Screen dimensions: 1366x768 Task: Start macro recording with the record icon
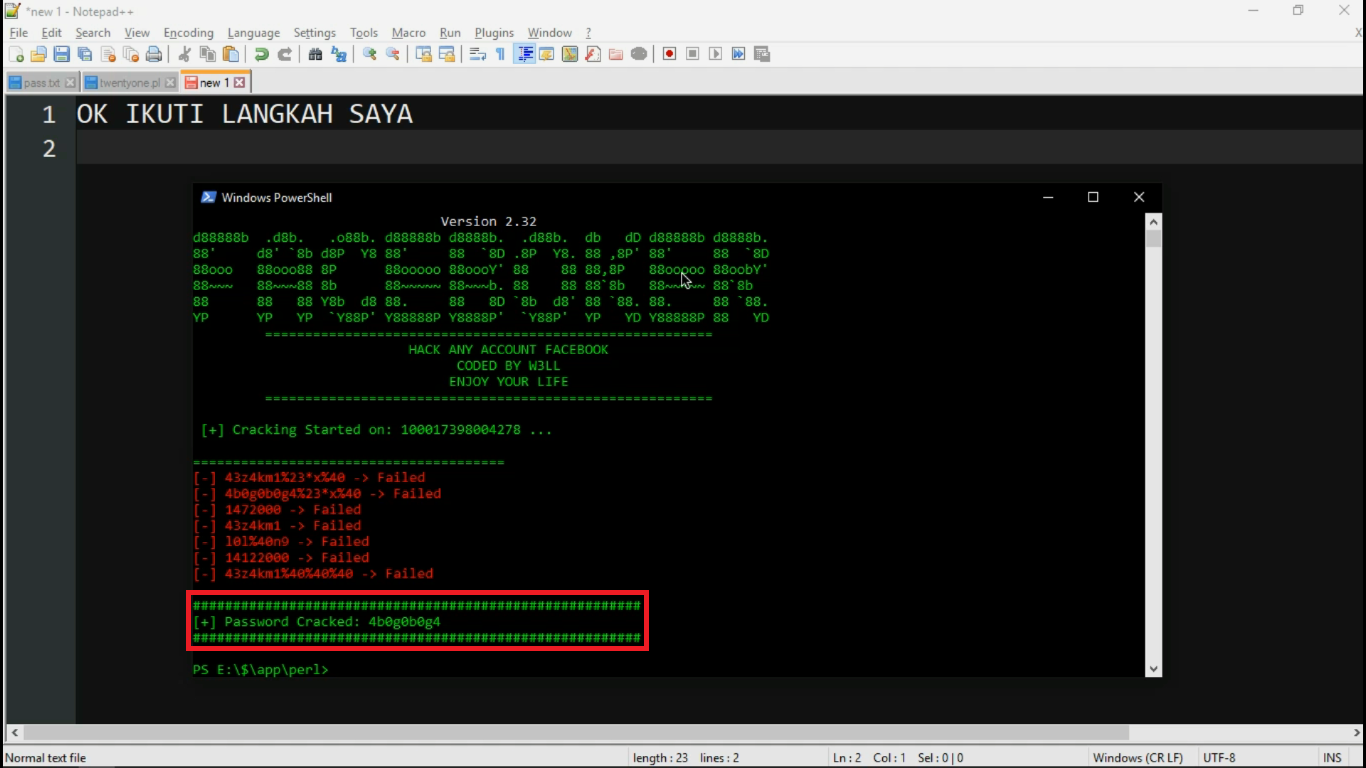tap(668, 54)
